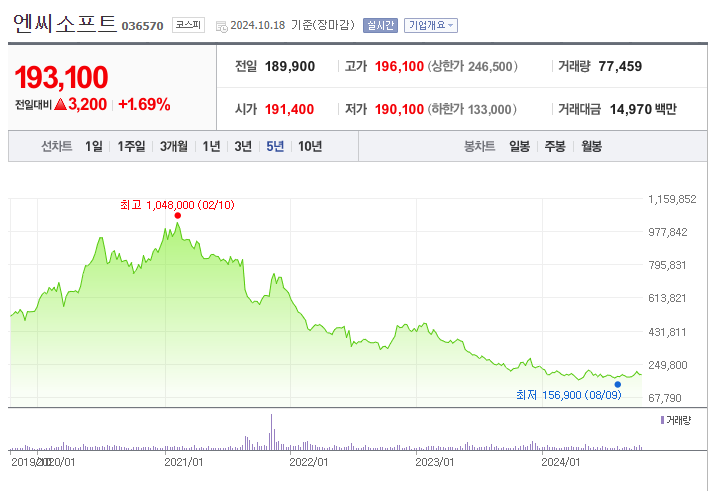Click the +1.69% change percentage
This screenshot has width=708, height=491.
point(144,105)
